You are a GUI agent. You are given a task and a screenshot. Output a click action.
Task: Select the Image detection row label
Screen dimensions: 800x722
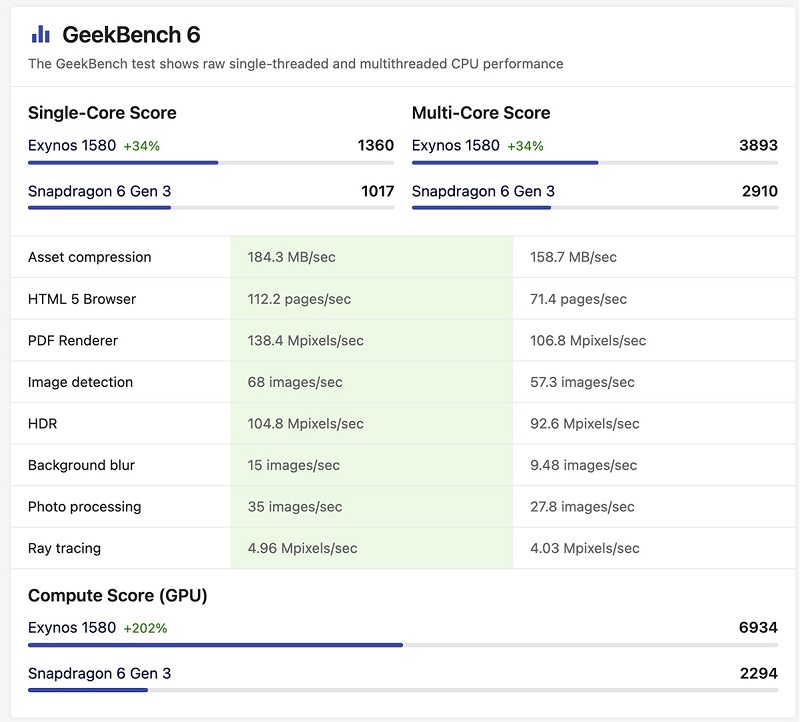[81, 382]
